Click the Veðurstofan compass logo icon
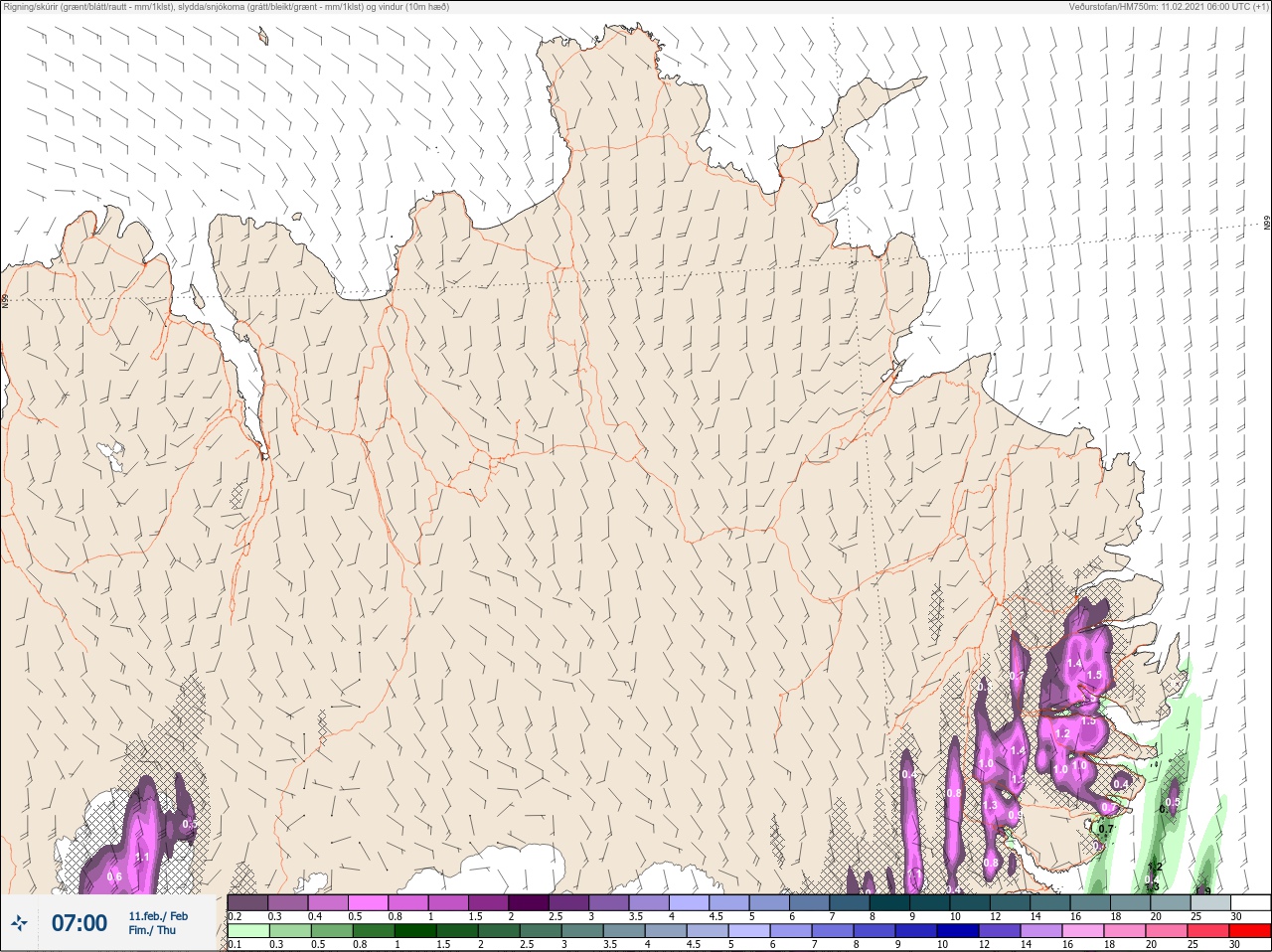Screen dimensions: 1272x952 pos(19,923)
